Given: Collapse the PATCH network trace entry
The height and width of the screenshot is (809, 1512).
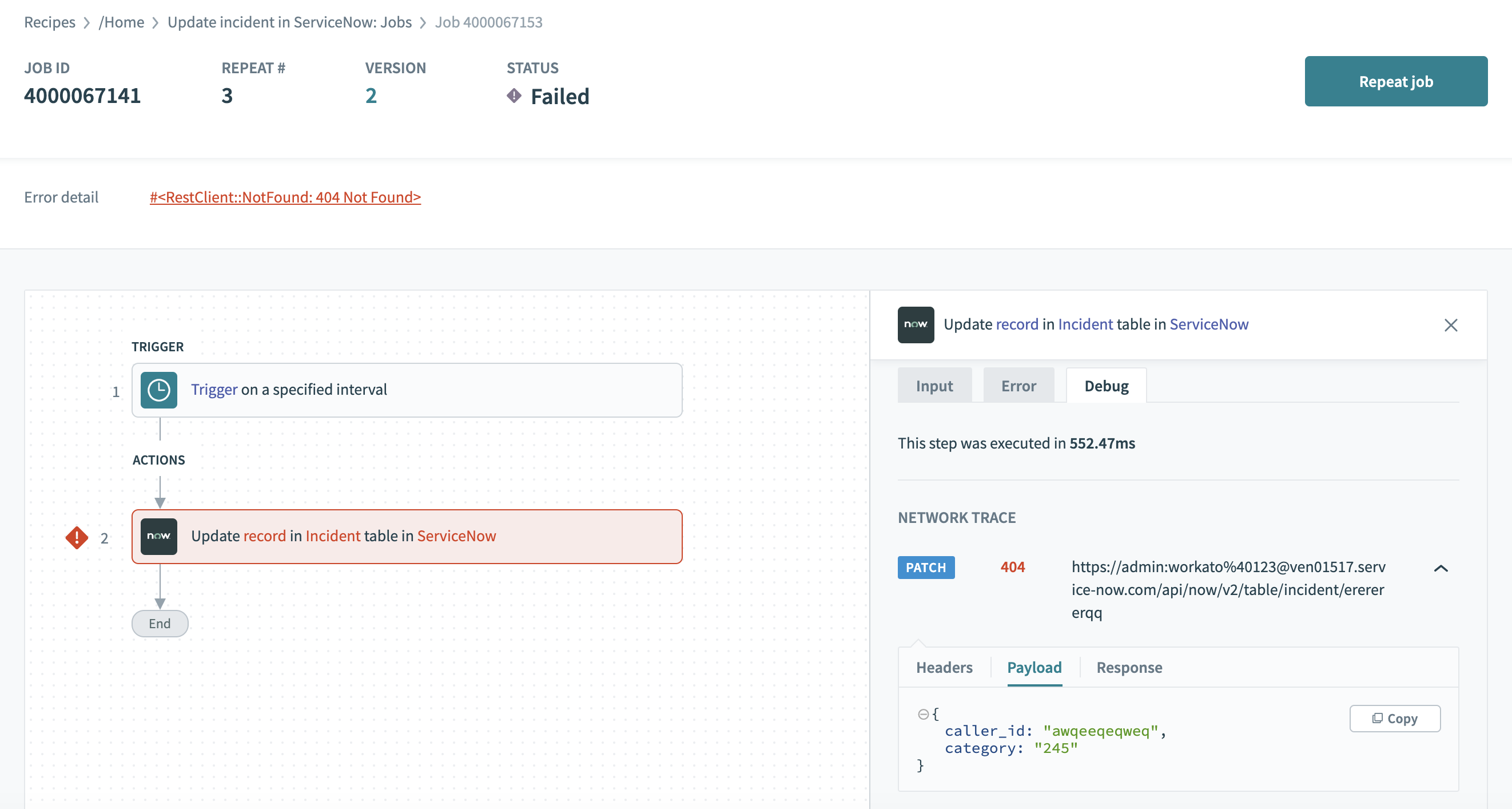Looking at the screenshot, I should tap(1441, 568).
